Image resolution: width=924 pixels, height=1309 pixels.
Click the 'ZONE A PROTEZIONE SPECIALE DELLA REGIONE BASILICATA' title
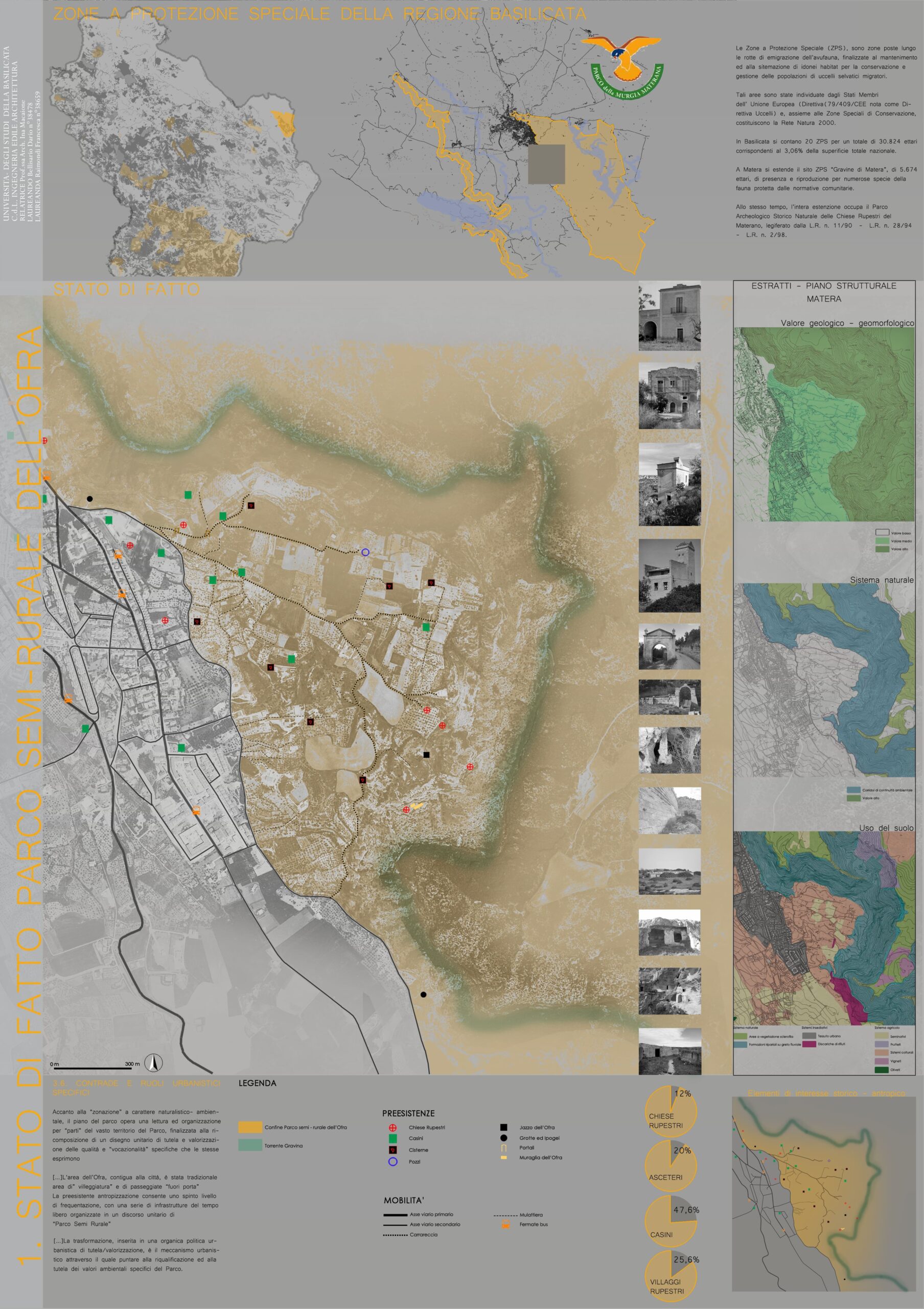pyautogui.click(x=319, y=14)
